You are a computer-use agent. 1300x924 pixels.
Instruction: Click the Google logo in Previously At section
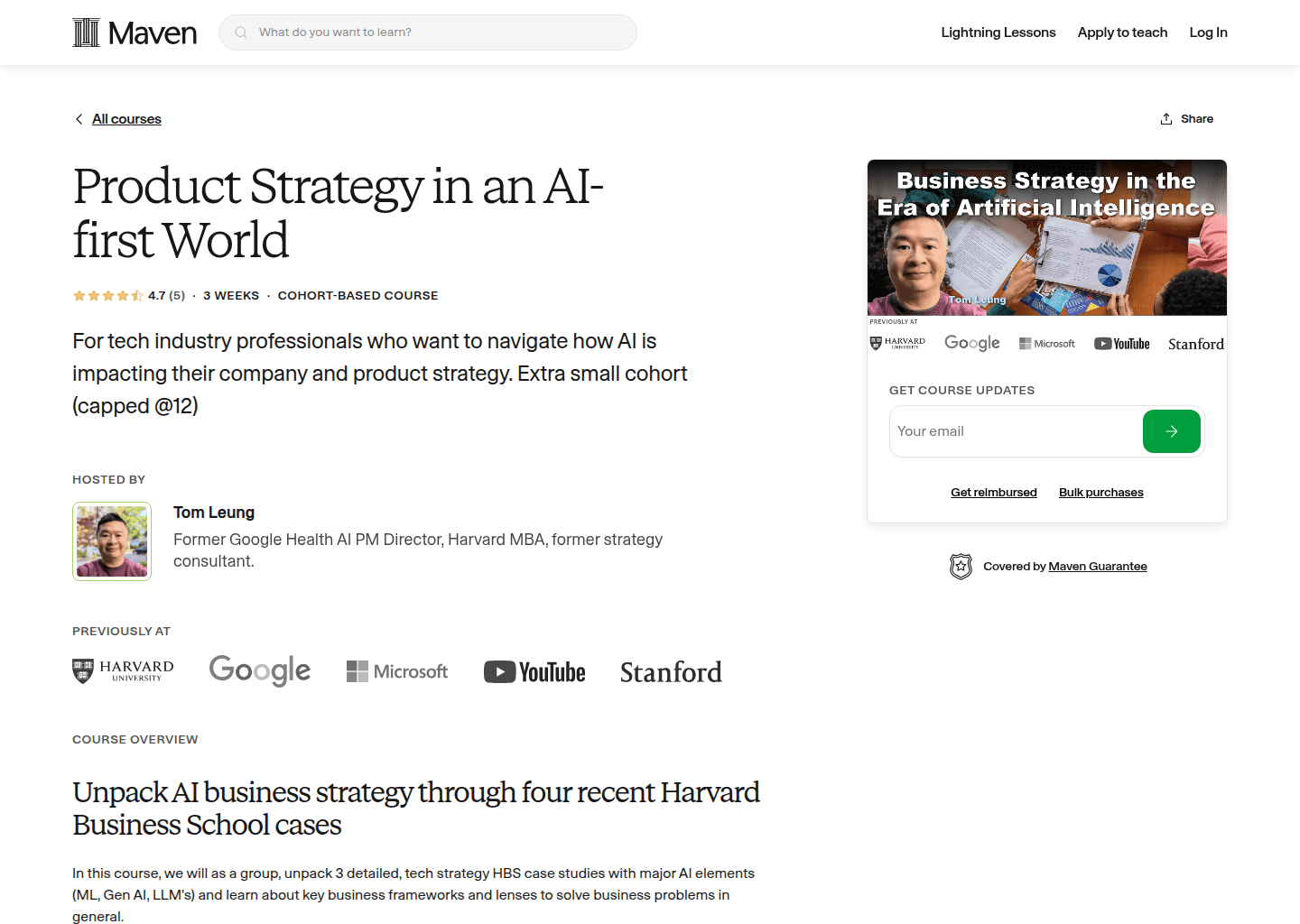(259, 670)
